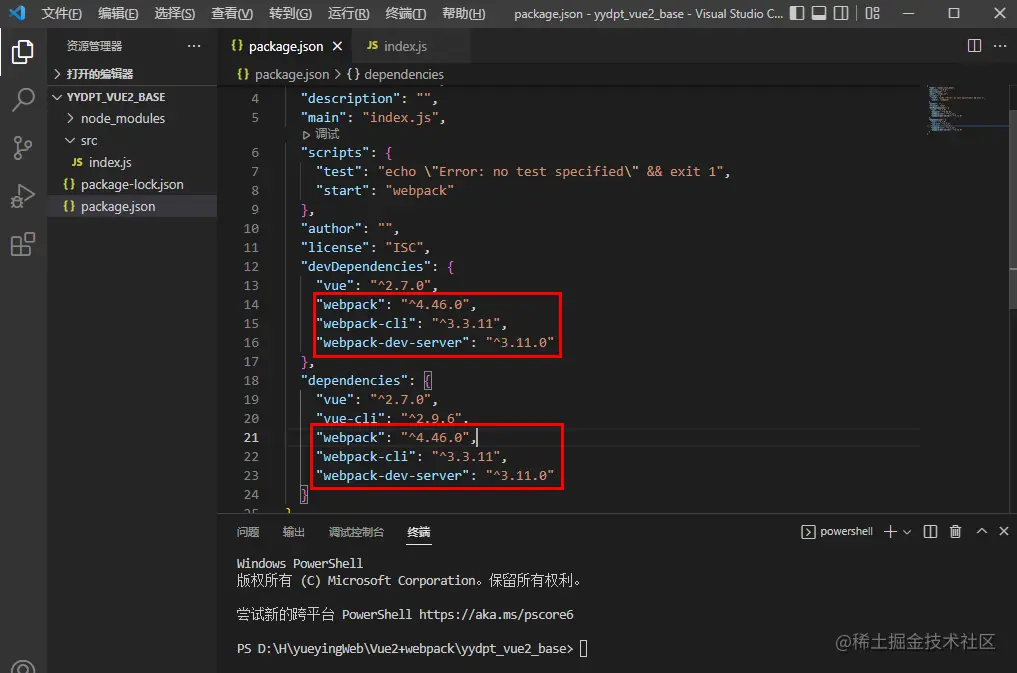Click the terminal prompt input area
The height and width of the screenshot is (673, 1017).
(583, 649)
